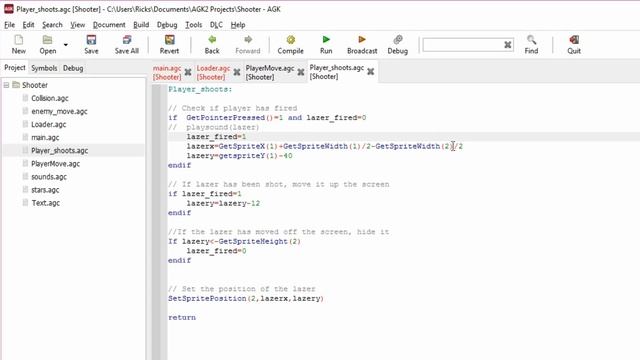This screenshot has width=640, height=360.
Task: Click the 'return' code line
Action: pos(182,317)
